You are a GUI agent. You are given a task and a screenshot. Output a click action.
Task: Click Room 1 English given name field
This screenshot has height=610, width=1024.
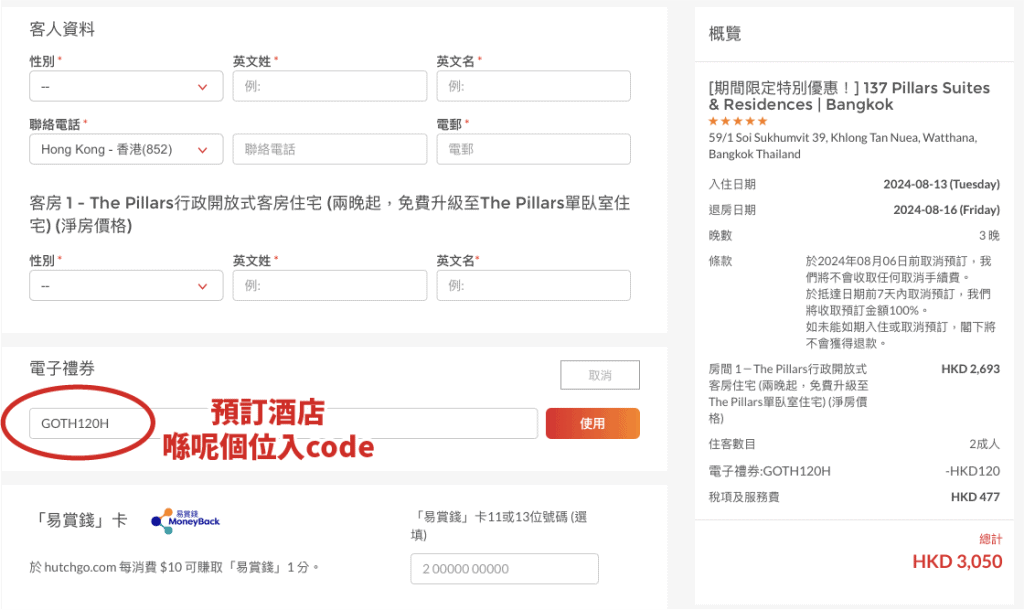(x=533, y=285)
